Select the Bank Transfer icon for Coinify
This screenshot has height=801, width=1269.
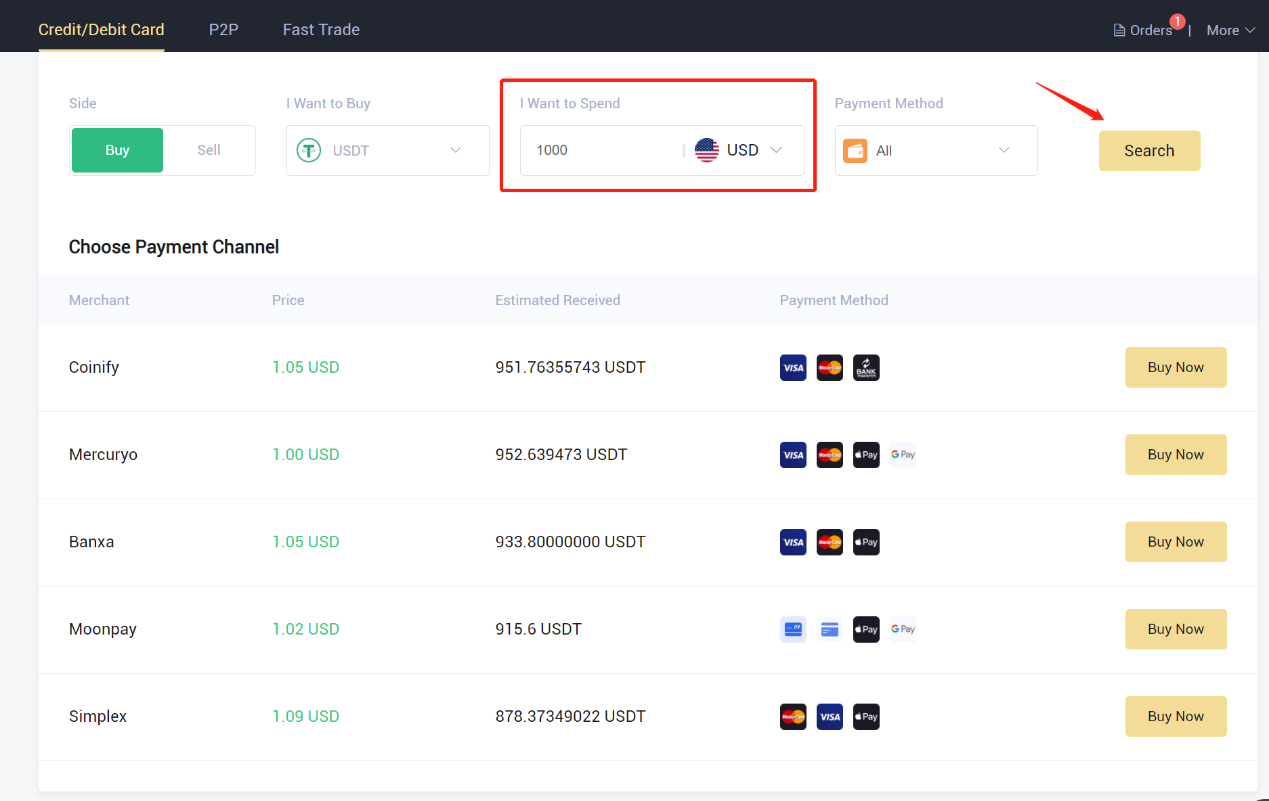866,367
